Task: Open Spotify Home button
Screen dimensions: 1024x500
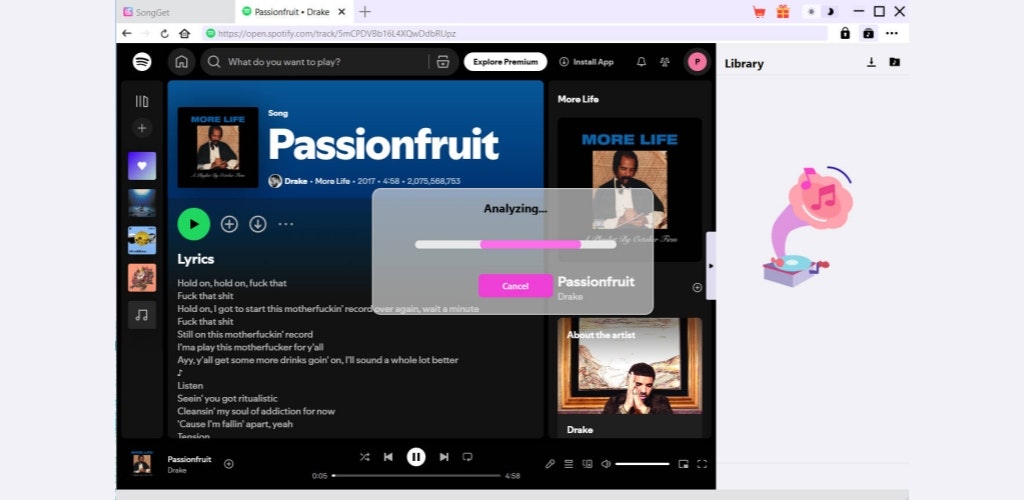Action: pyautogui.click(x=182, y=61)
